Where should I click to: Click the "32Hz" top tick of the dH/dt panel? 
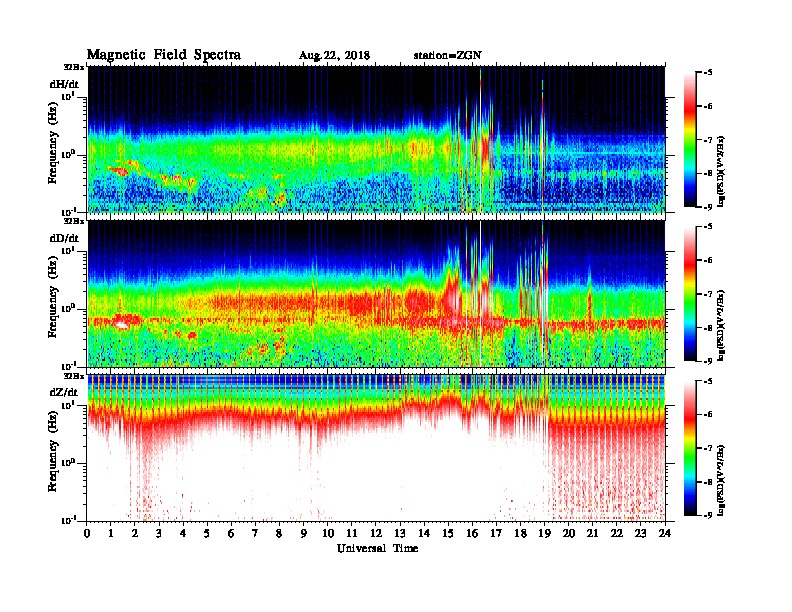(74, 67)
